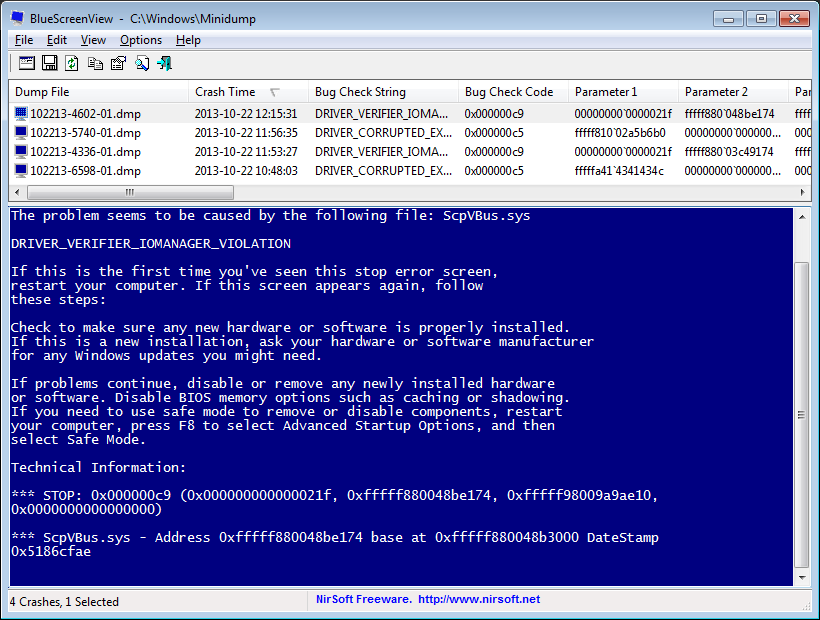Click right arrow of dump list horizontal scrollbar
This screenshot has height=620, width=820.
tap(803, 192)
